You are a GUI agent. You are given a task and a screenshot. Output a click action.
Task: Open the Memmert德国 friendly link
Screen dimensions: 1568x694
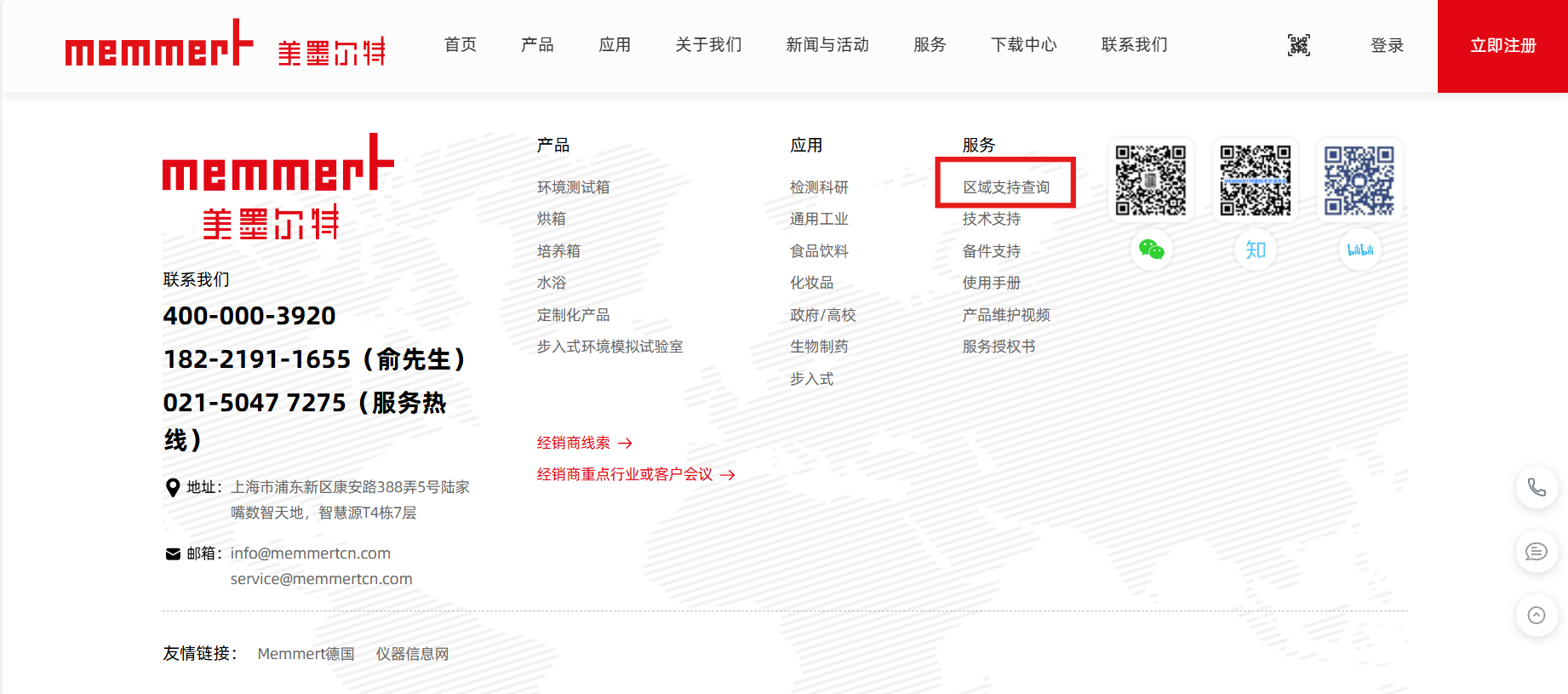click(306, 654)
